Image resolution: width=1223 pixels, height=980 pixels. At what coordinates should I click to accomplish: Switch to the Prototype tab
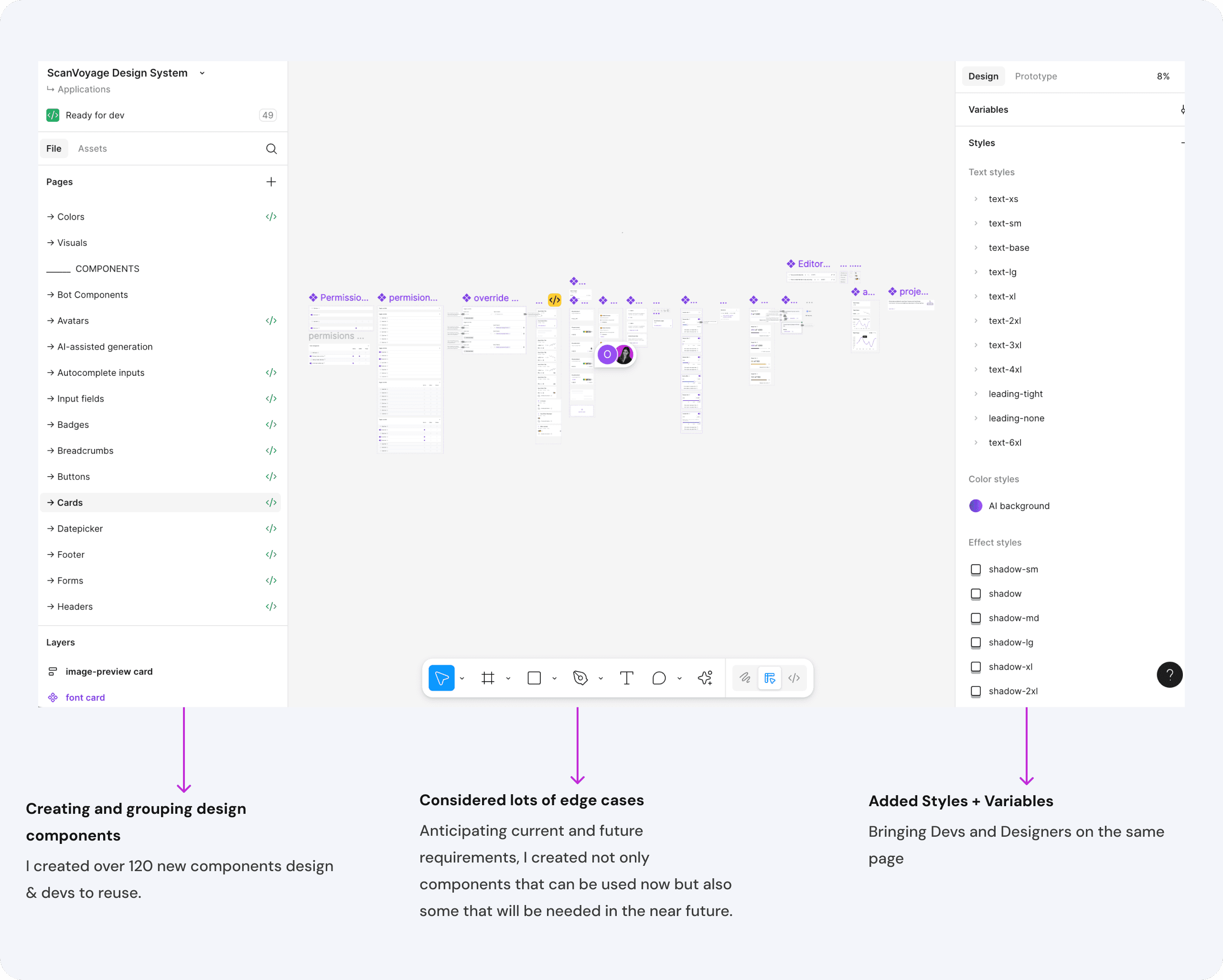pos(1035,76)
